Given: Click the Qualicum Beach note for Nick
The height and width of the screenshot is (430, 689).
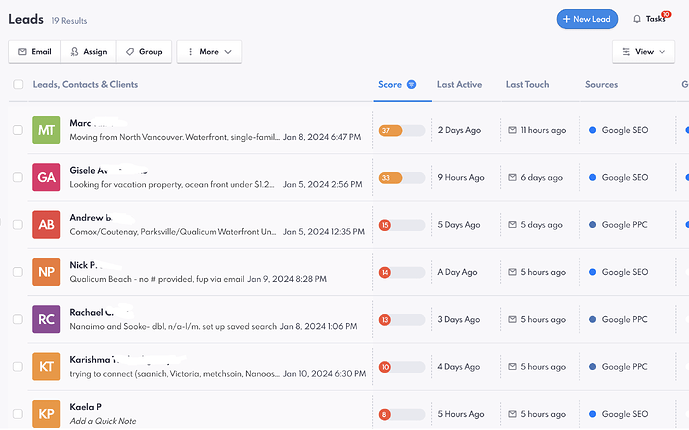Looking at the screenshot, I should [x=157, y=279].
